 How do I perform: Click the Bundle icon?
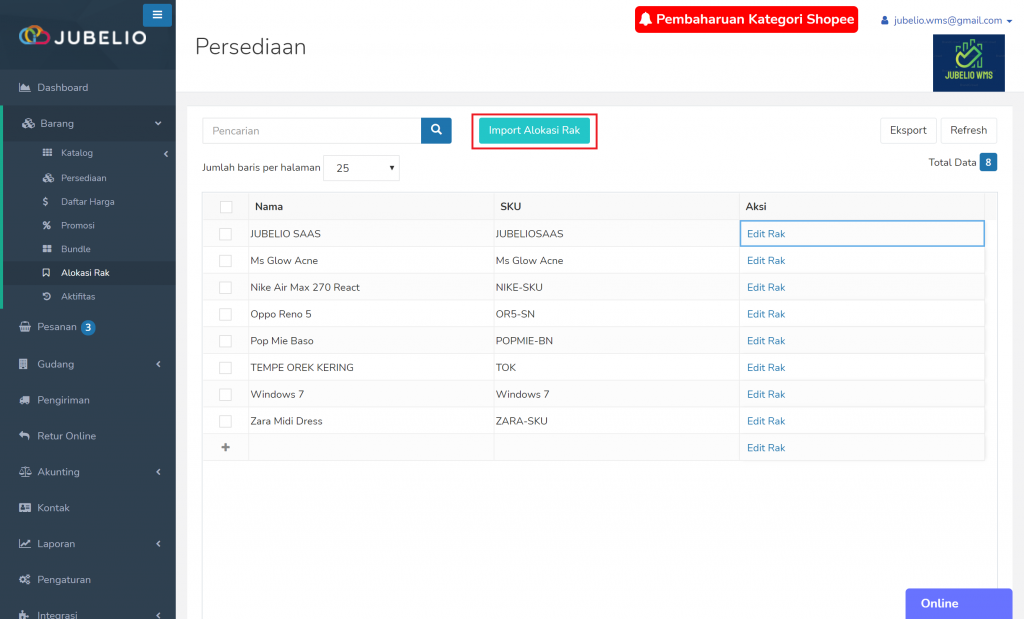click(47, 249)
